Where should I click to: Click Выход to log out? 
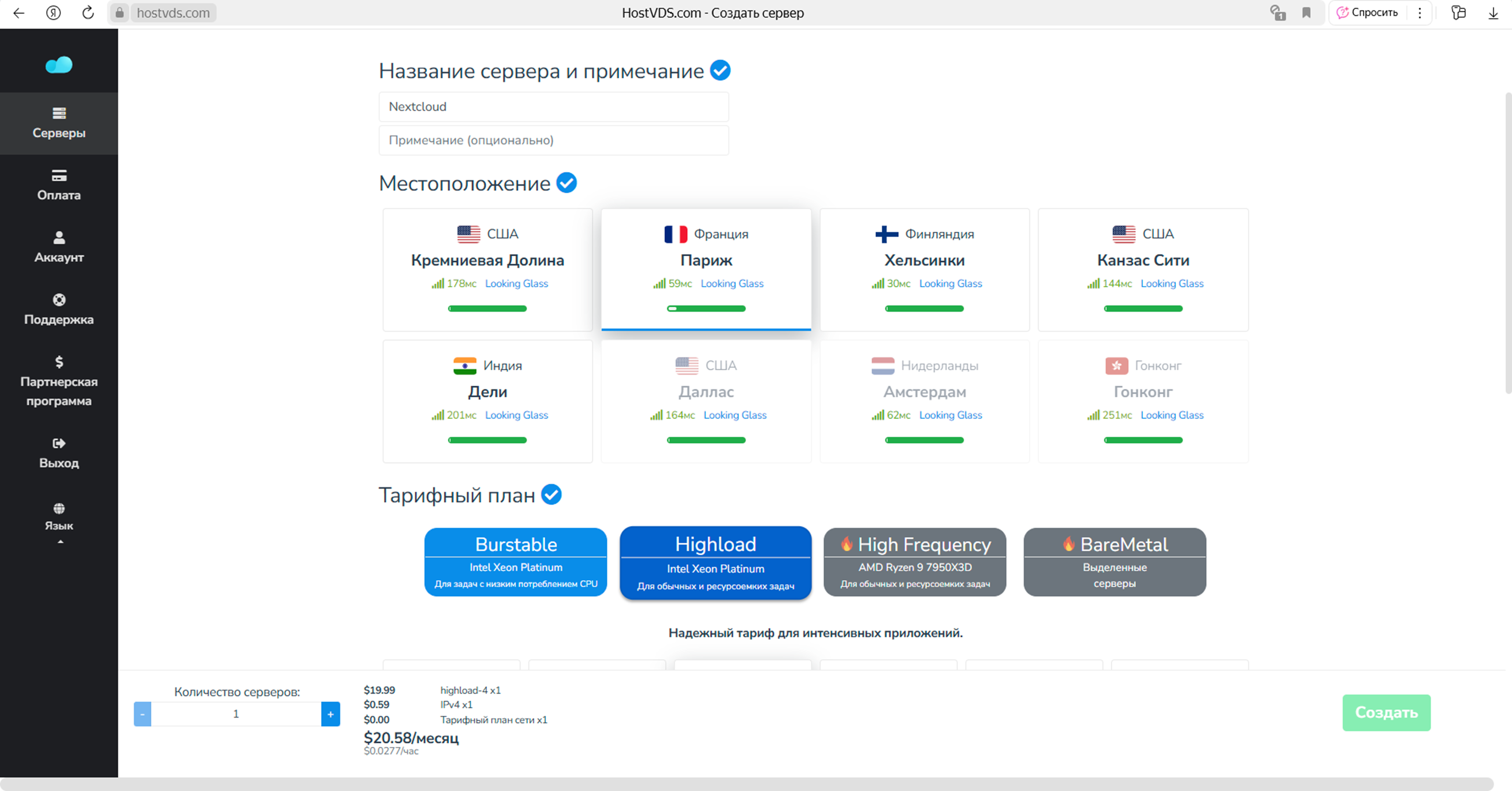[x=59, y=453]
